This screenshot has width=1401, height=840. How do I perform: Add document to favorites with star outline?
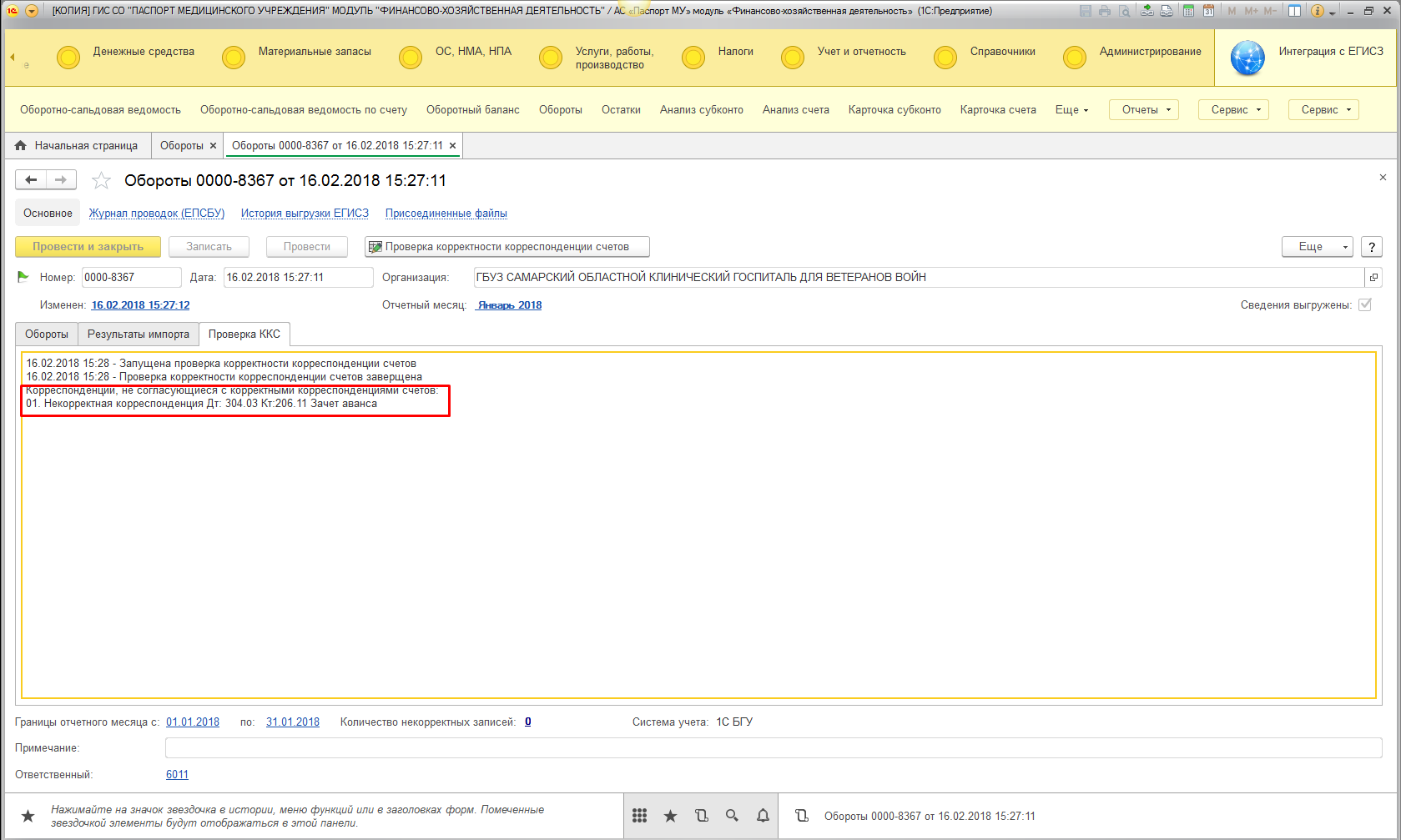tap(101, 180)
